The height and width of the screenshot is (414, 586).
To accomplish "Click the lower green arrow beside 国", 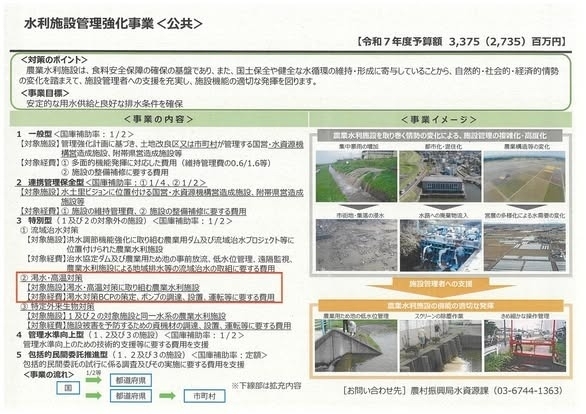I will [93, 396].
